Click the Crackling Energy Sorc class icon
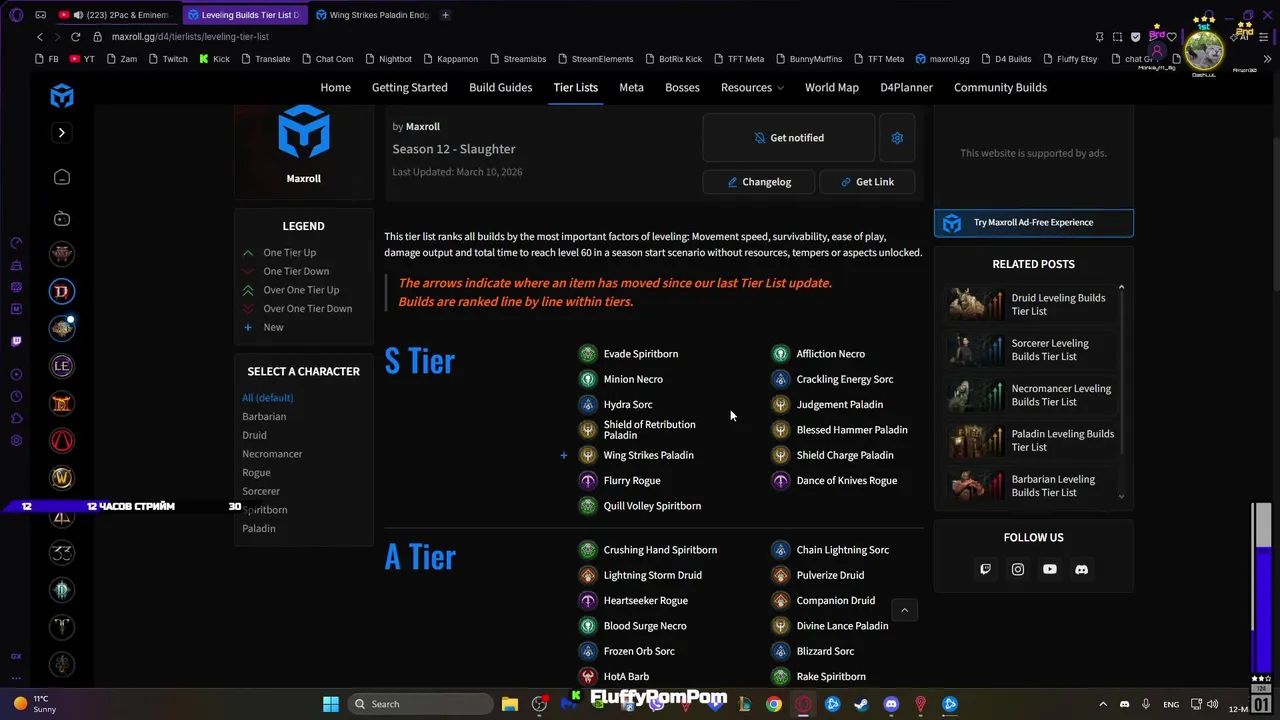Viewport: 1280px width, 720px height. (x=780, y=379)
